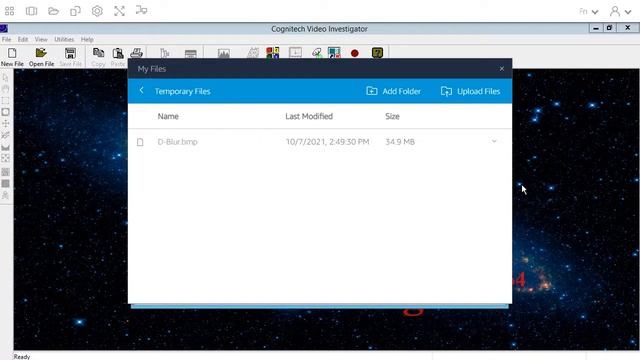The image size is (640, 360).
Task: Open the File menu
Action: [7, 39]
